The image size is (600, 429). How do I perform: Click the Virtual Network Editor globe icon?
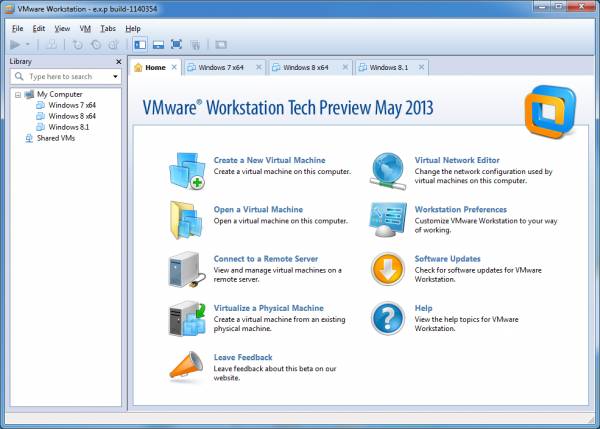click(388, 171)
